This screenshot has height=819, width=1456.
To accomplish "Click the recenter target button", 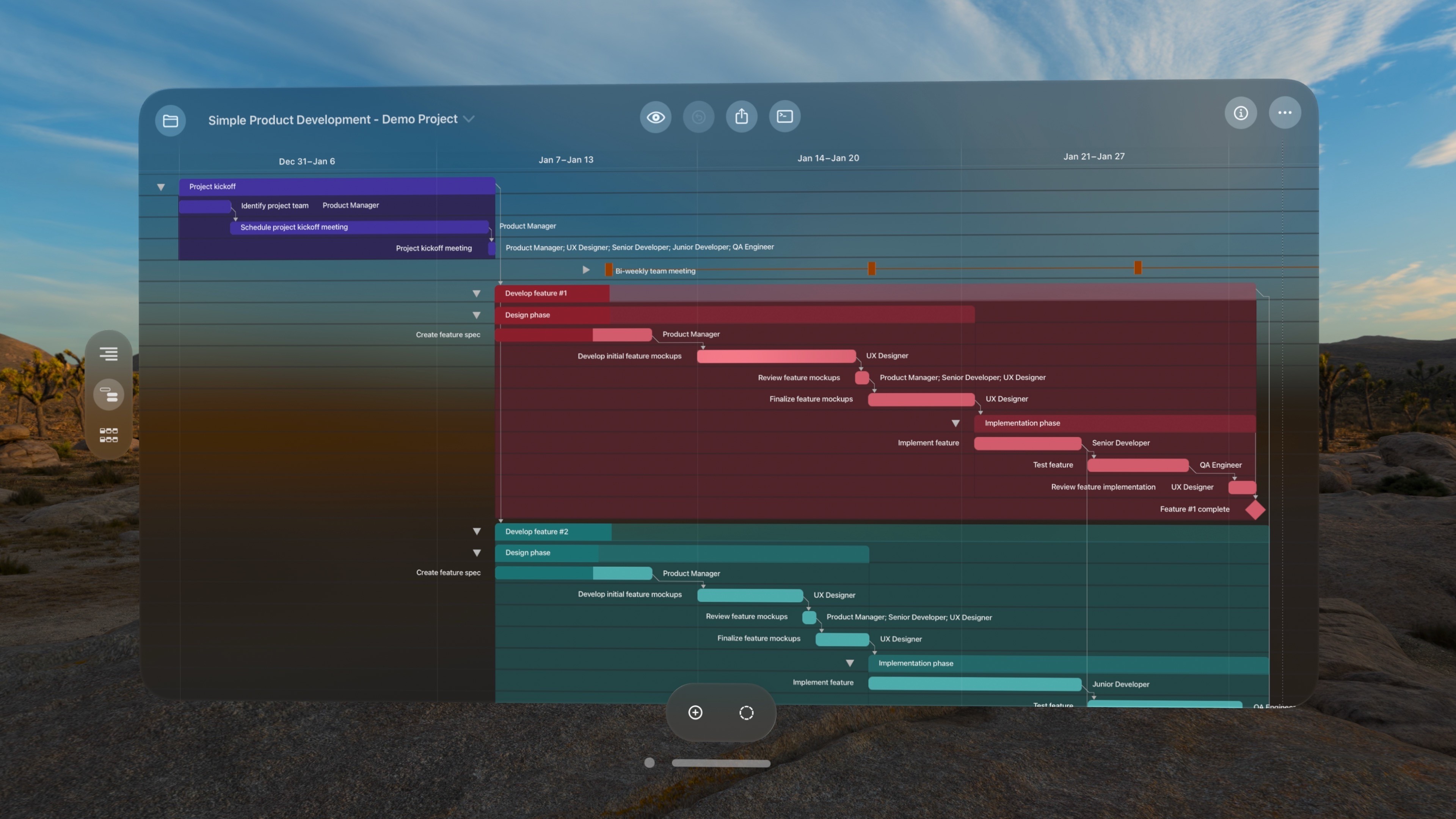I will (x=746, y=712).
